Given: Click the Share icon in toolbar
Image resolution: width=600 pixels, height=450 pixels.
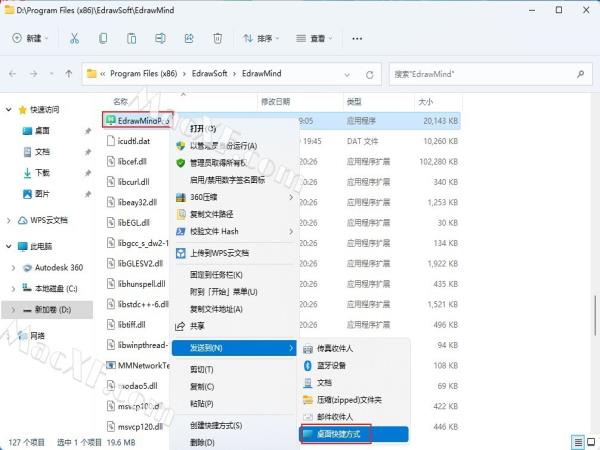Looking at the screenshot, I should (189, 38).
